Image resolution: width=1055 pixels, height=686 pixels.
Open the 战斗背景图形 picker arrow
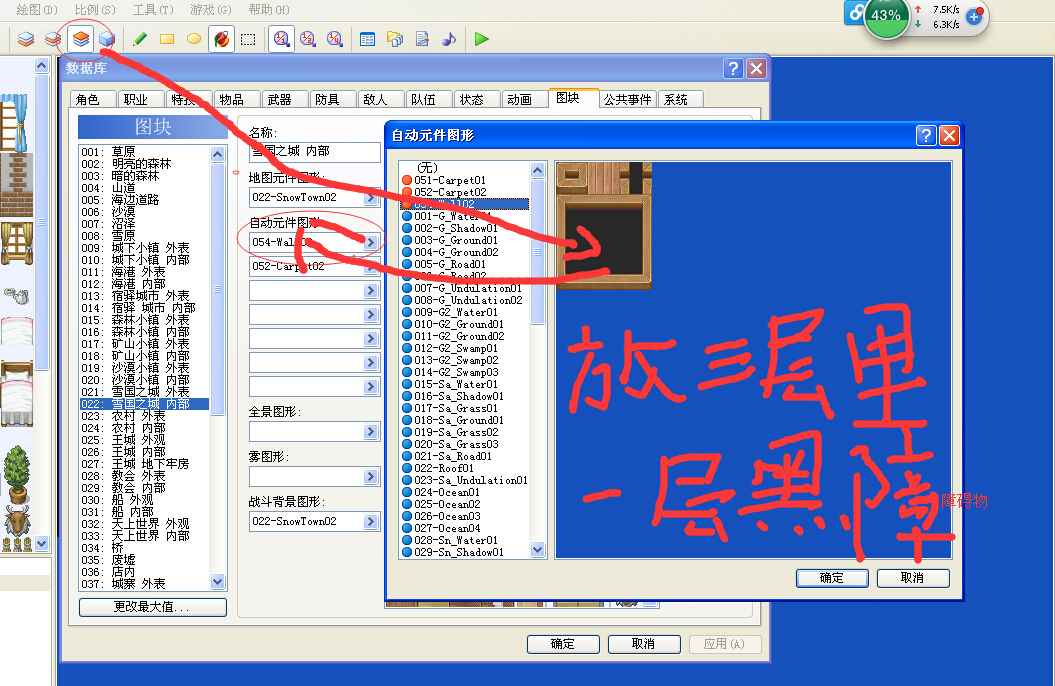click(x=371, y=521)
